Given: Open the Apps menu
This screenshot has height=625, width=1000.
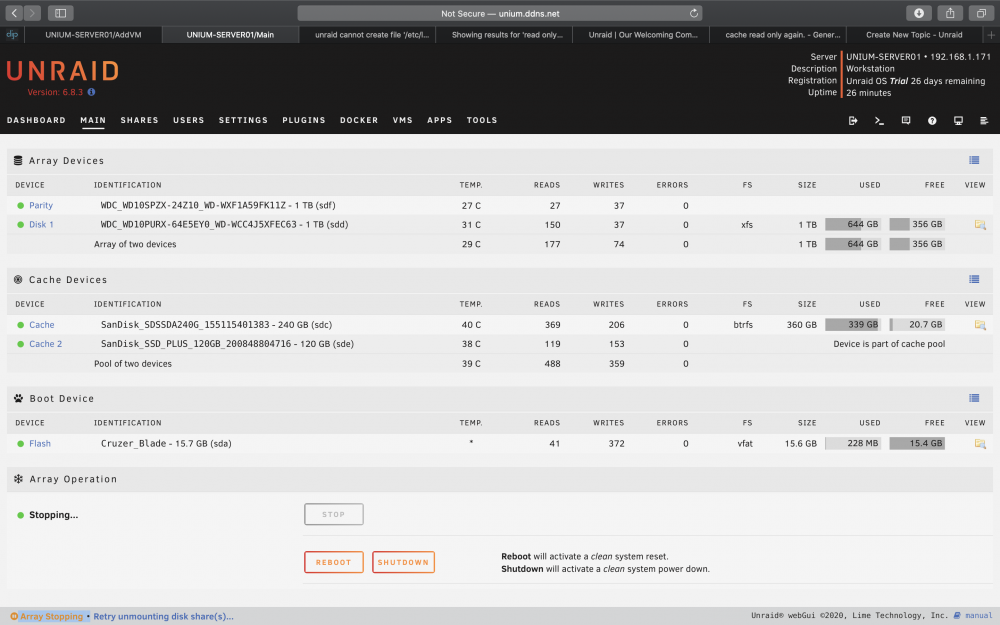Looking at the screenshot, I should pos(439,120).
